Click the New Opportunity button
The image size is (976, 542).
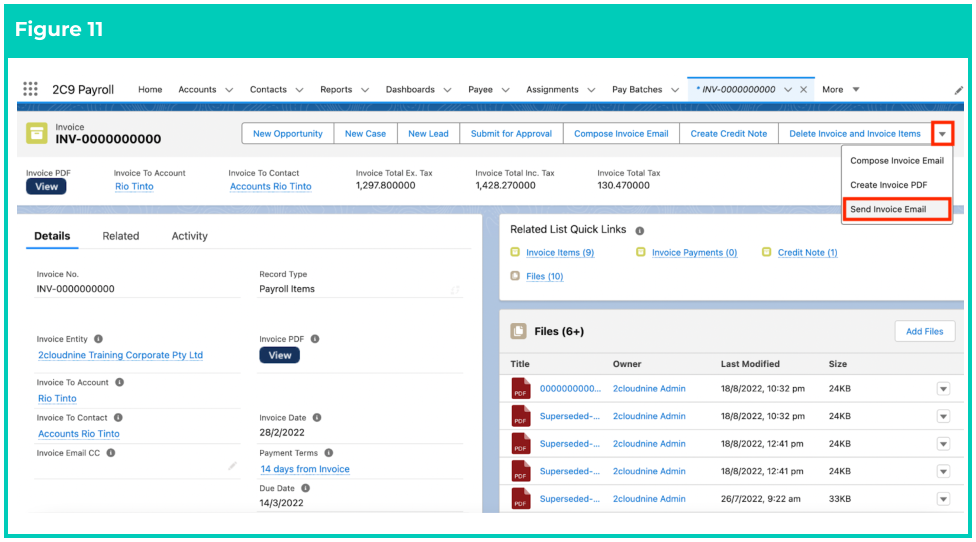tap(288, 134)
